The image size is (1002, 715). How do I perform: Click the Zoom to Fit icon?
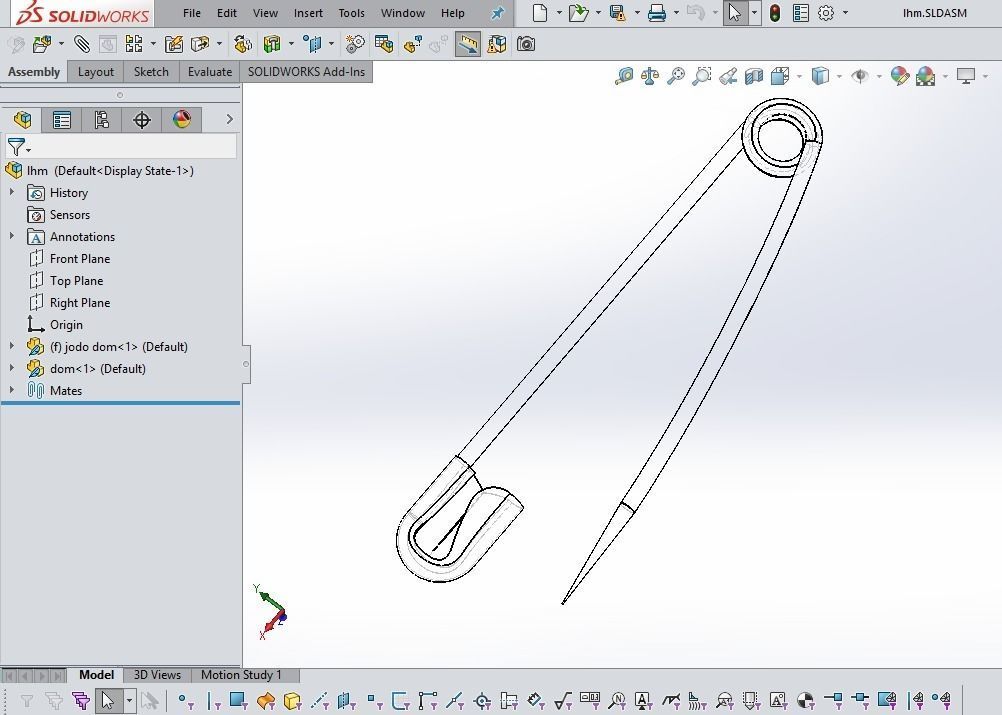(677, 75)
